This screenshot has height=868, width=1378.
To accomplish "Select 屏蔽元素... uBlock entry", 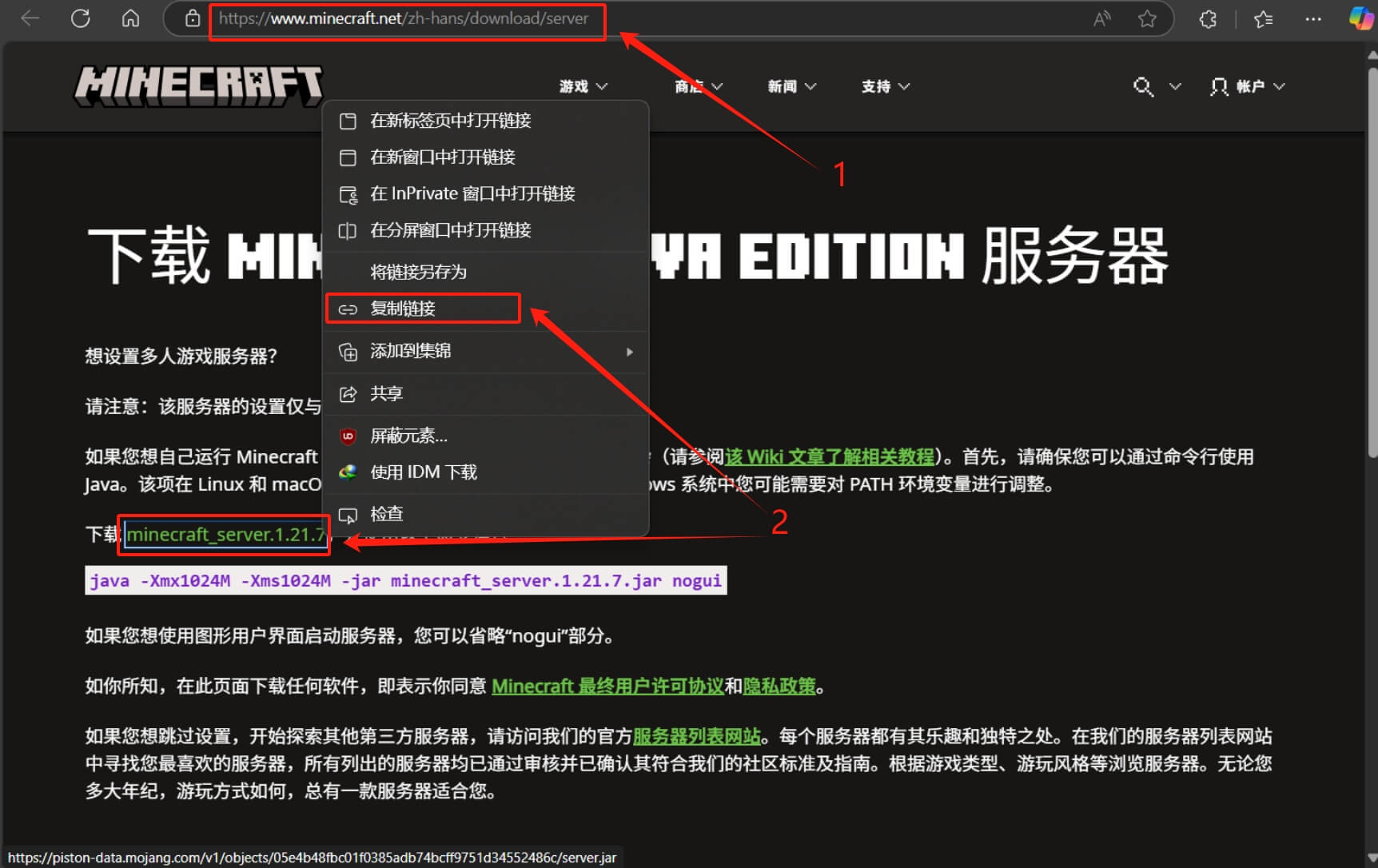I will pyautogui.click(x=486, y=436).
